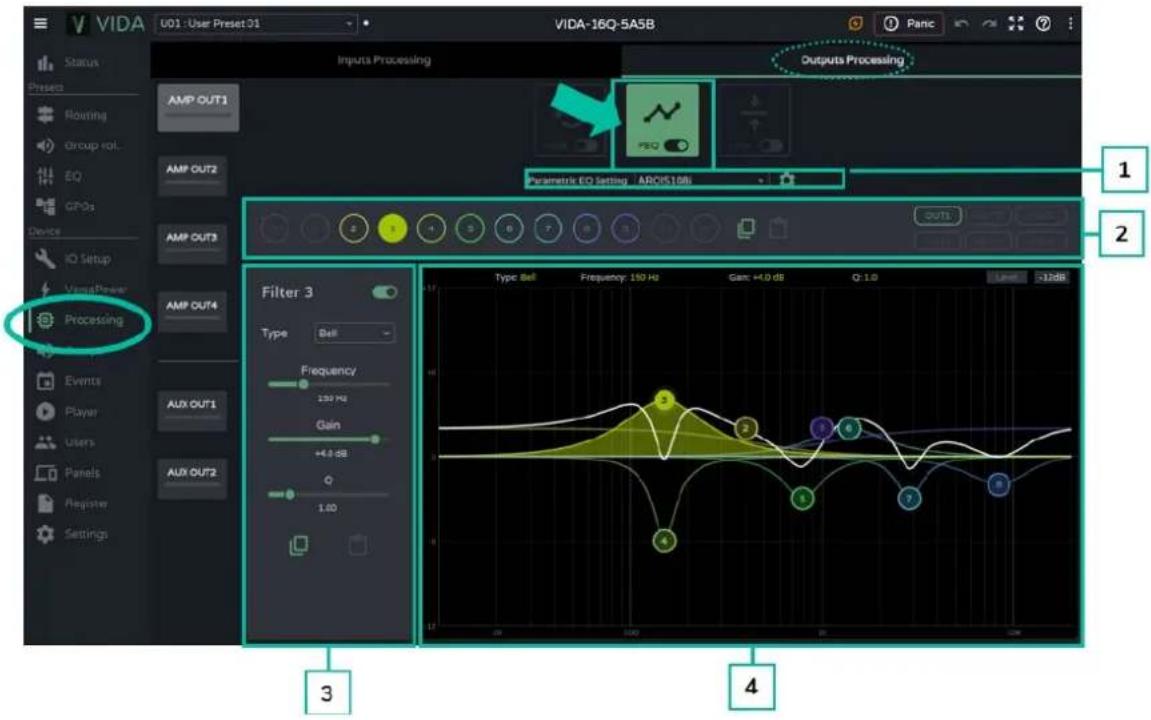The height and width of the screenshot is (720, 1151).
Task: Click the Gain slider handle
Action: click(x=375, y=439)
